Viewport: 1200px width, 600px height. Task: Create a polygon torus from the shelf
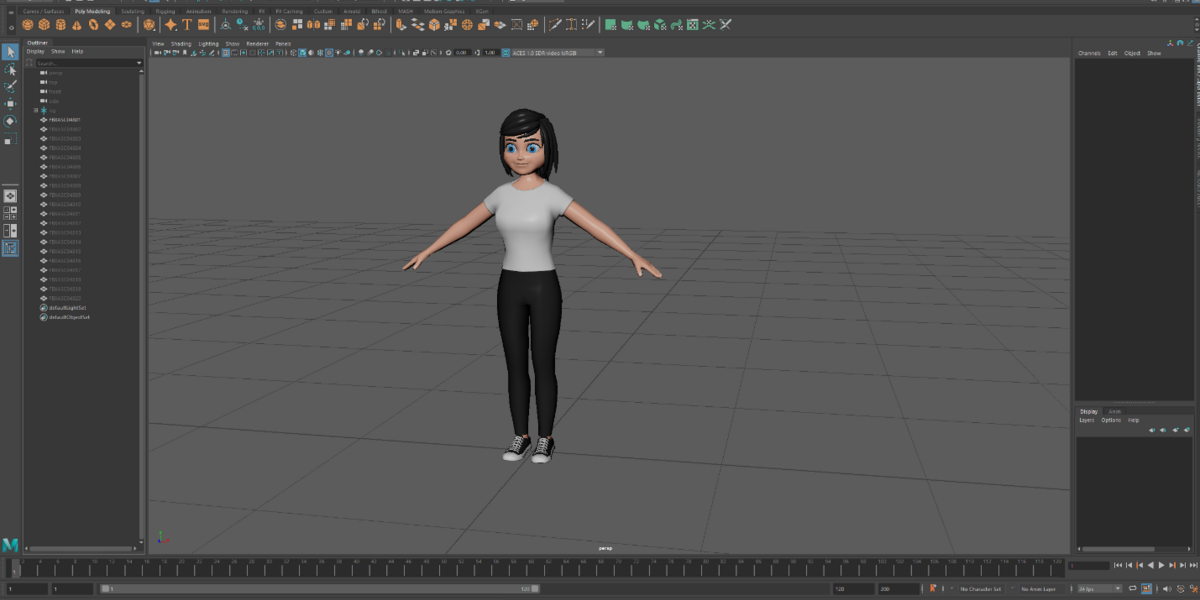(93, 24)
